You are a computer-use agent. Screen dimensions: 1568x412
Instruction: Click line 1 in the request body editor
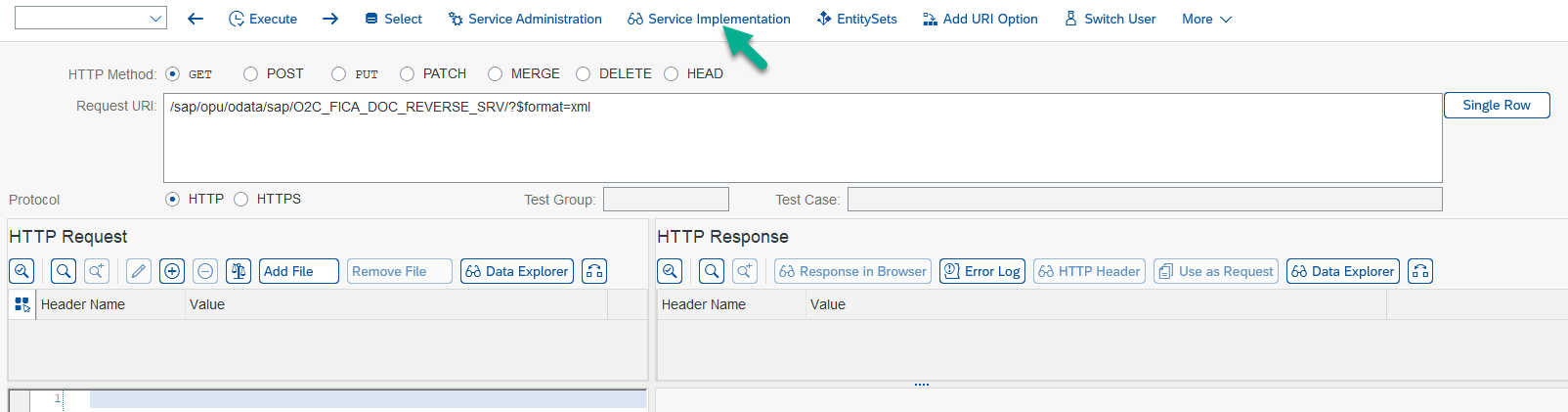click(368, 399)
